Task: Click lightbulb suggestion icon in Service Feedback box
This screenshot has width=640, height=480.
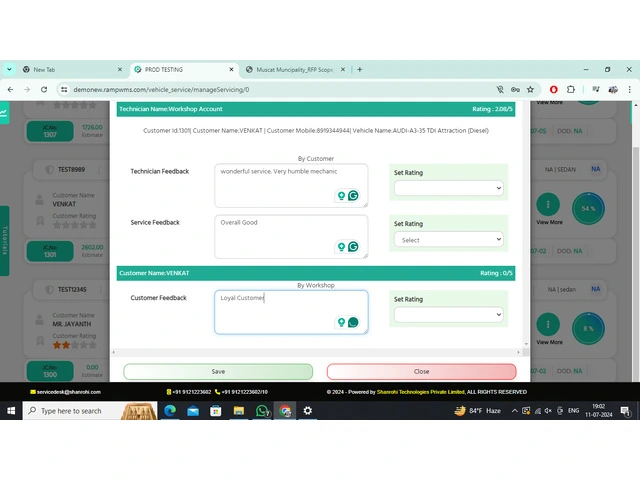Action: (341, 247)
